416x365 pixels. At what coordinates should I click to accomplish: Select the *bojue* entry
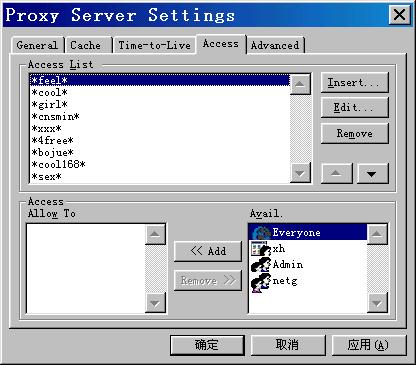click(160, 152)
